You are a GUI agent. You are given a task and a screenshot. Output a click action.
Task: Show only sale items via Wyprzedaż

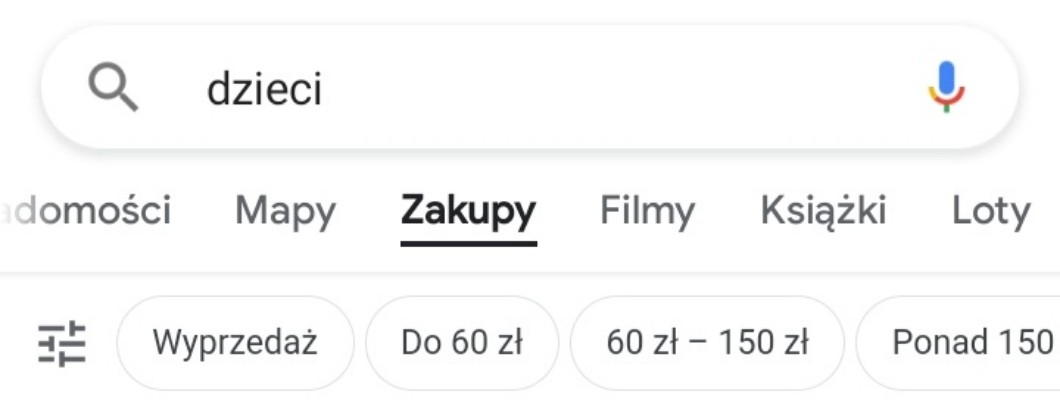tap(235, 343)
